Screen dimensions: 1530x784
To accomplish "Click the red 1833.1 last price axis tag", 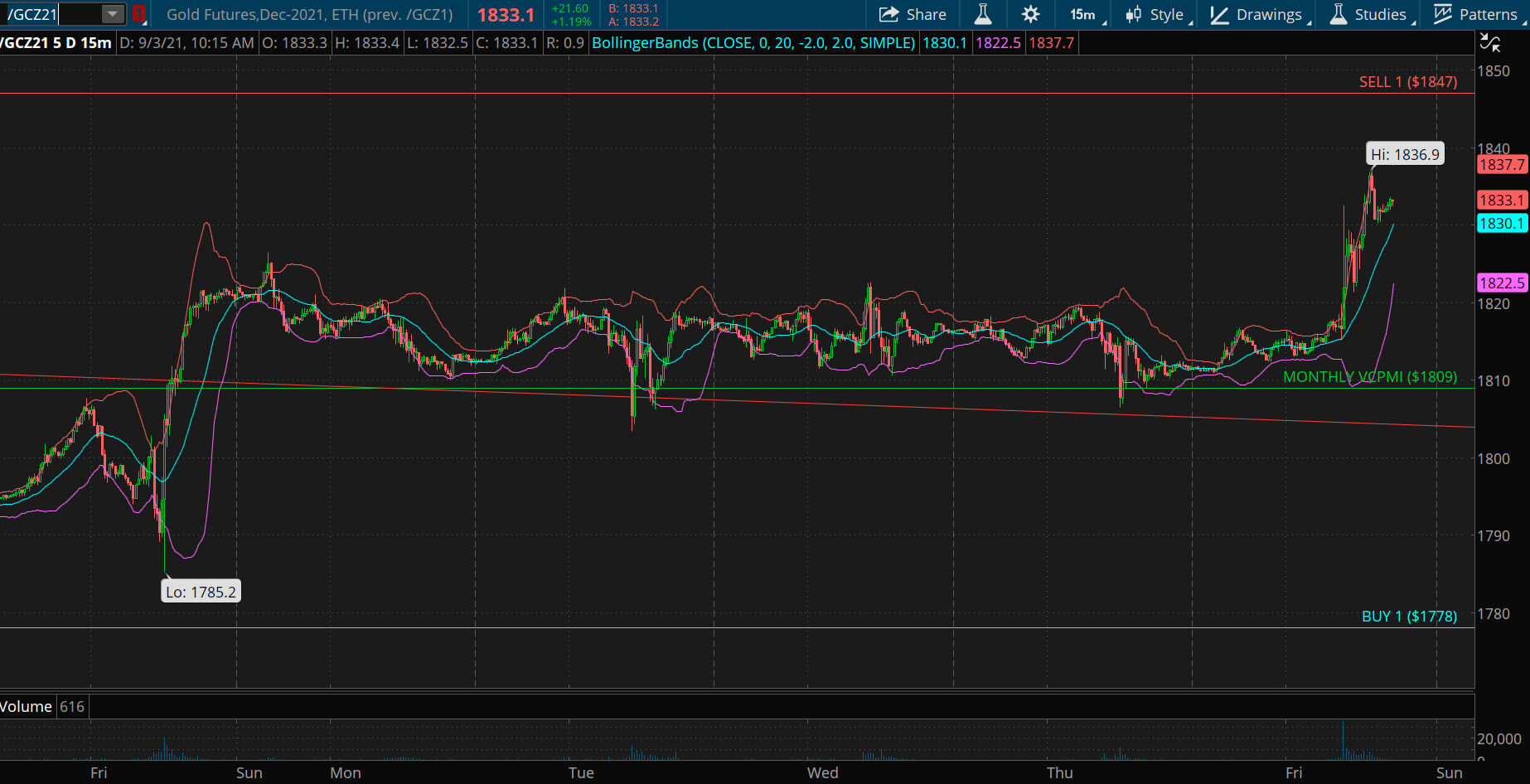I will point(1502,200).
